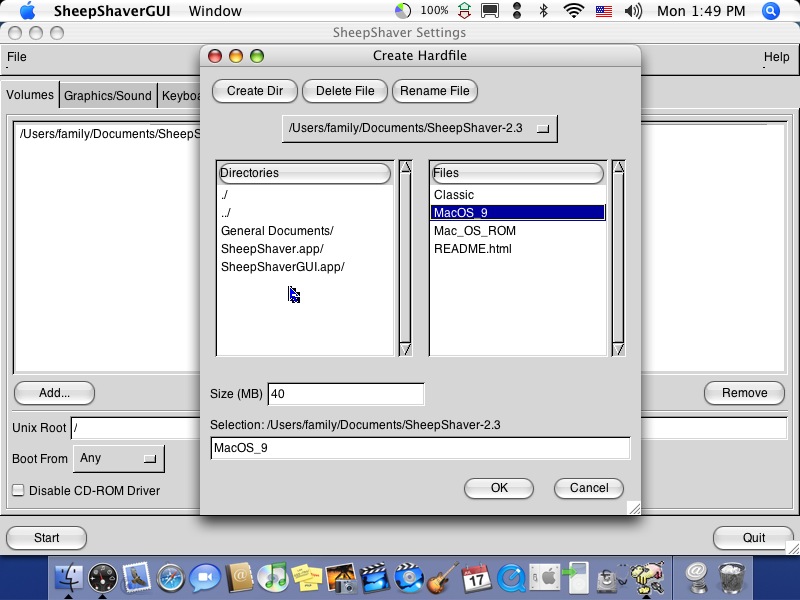Select the Classic file
Image resolution: width=800 pixels, height=600 pixels.
click(x=454, y=195)
